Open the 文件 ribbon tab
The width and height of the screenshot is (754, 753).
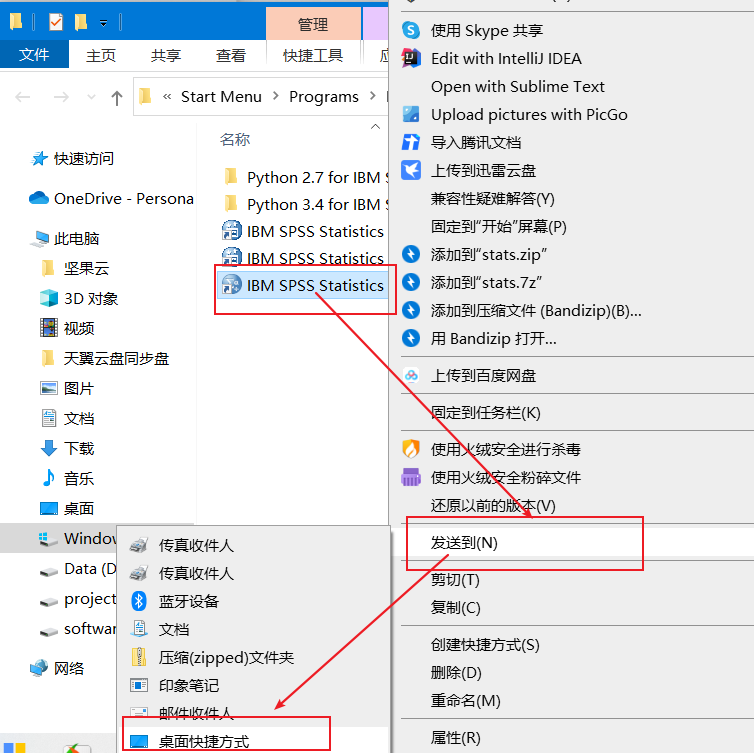[x=34, y=54]
